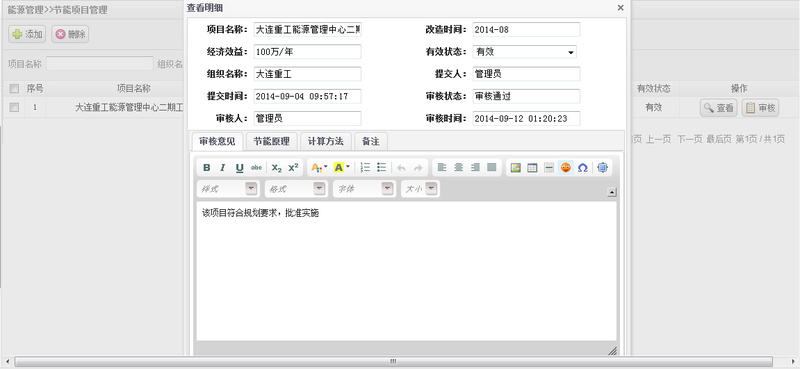800x369 pixels.
Task: Check the row 1 checkbox
Action: click(14, 108)
